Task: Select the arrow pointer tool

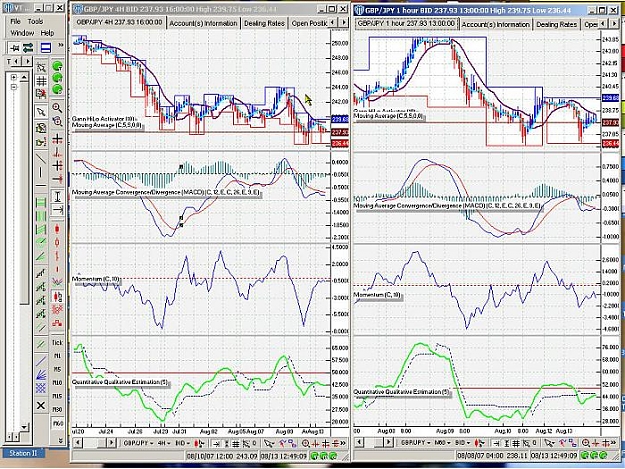Action: click(41, 112)
